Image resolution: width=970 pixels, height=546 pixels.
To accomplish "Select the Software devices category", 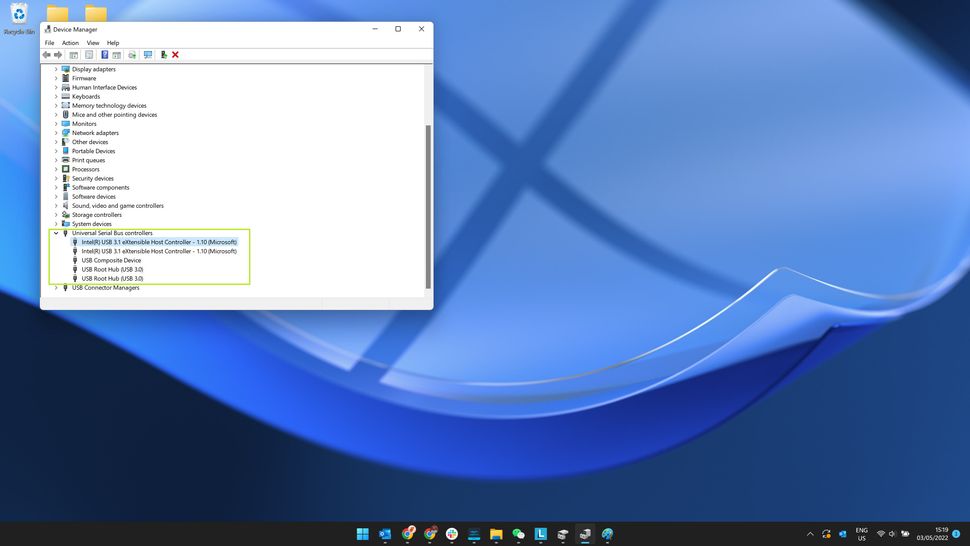I will 93,197.
